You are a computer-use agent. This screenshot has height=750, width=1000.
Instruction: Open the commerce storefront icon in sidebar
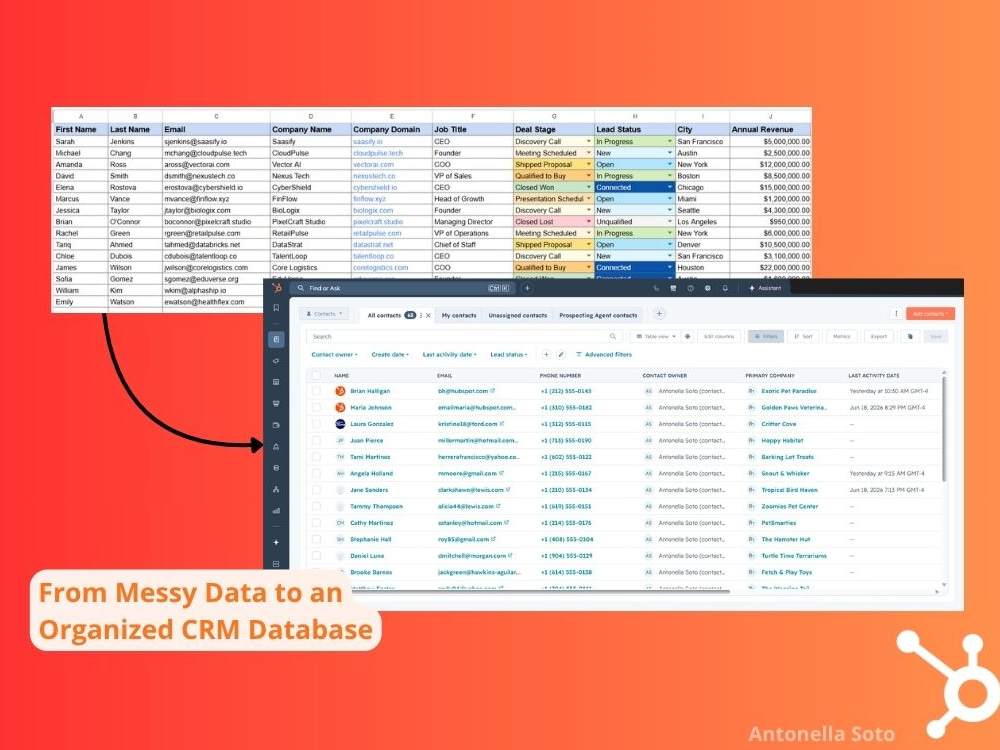(x=276, y=404)
